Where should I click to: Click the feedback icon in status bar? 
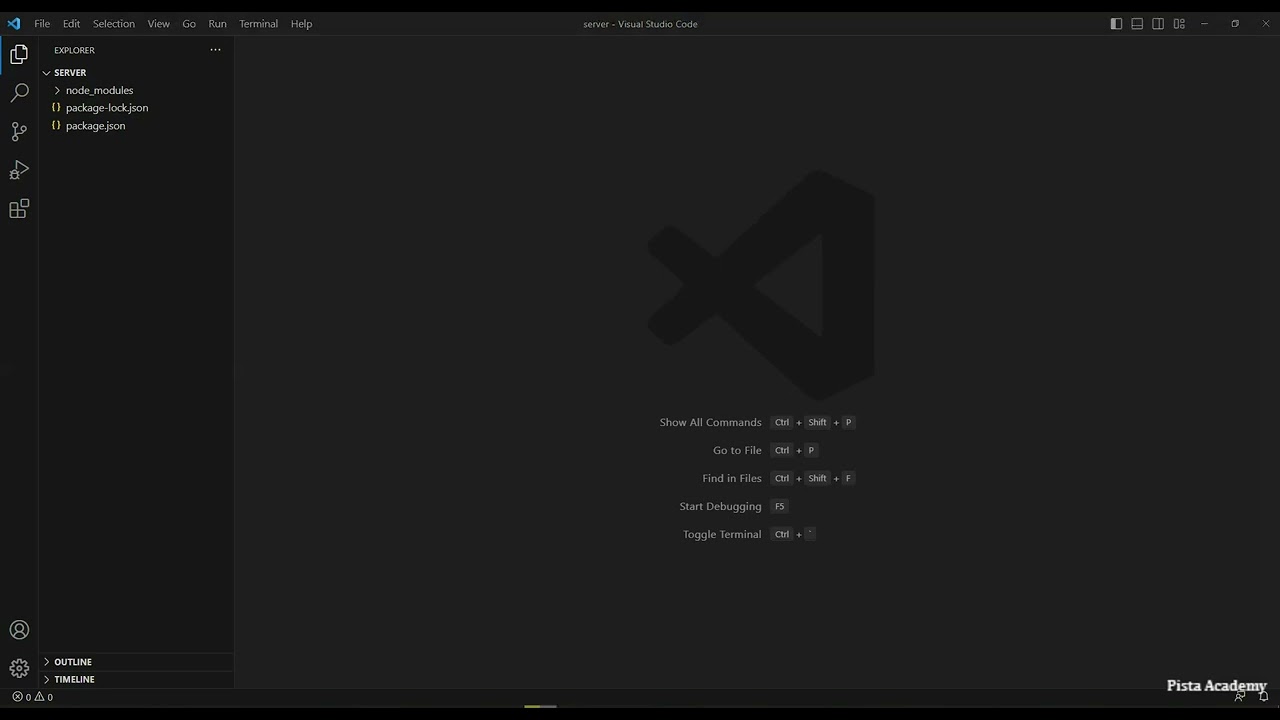1240,696
